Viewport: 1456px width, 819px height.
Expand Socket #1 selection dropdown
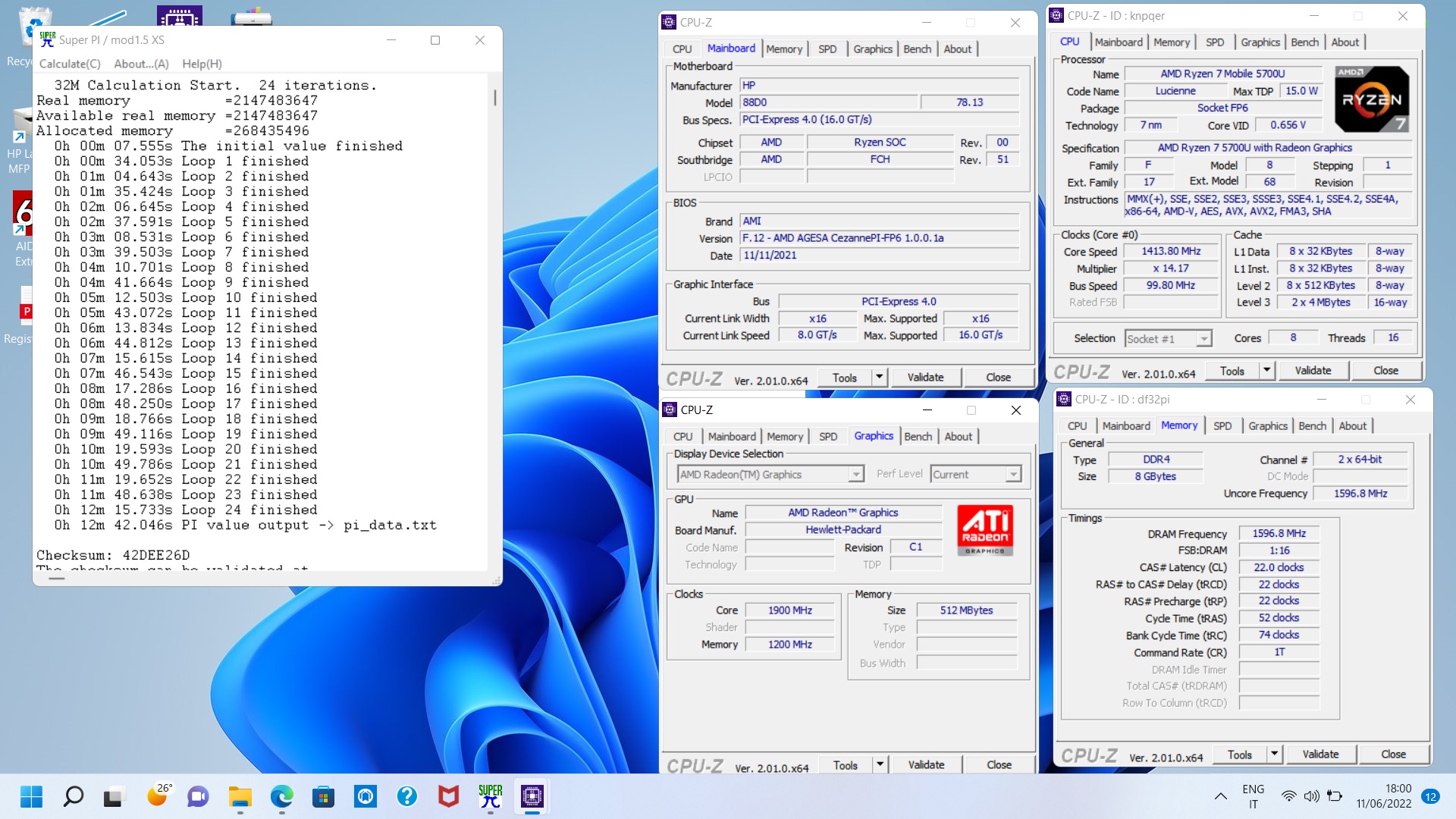[1204, 339]
